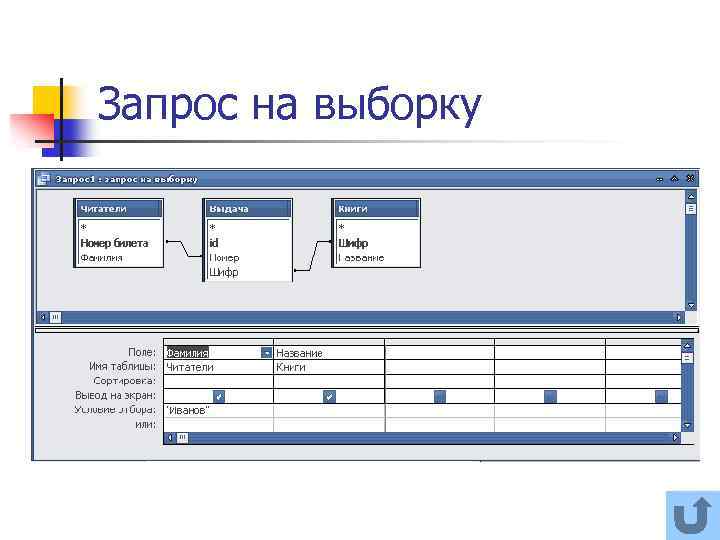This screenshot has height=540, width=720.
Task: Click the join line between Читатели and Выдача
Action: tap(185, 248)
